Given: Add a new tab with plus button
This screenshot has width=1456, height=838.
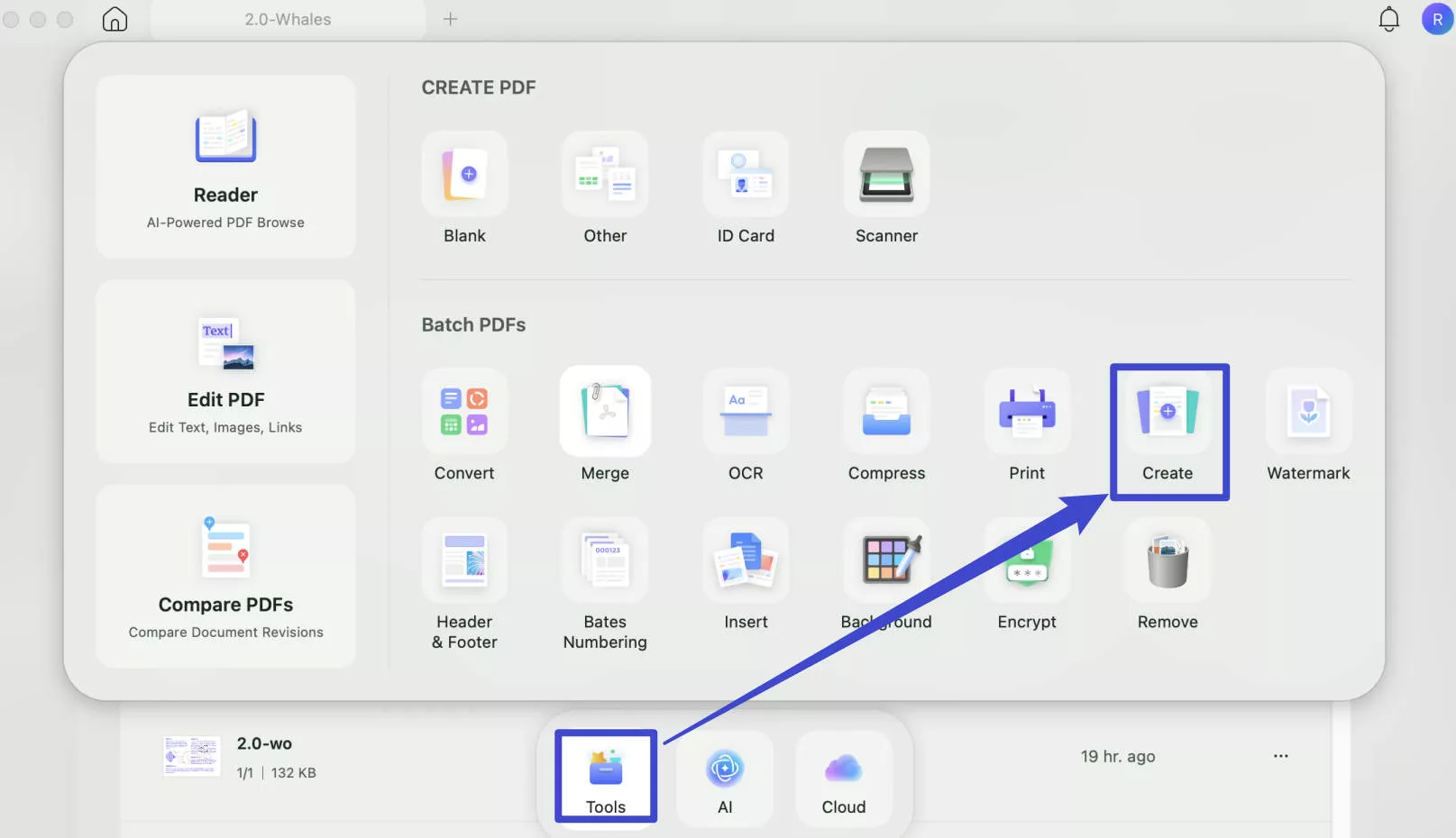Looking at the screenshot, I should 450,19.
